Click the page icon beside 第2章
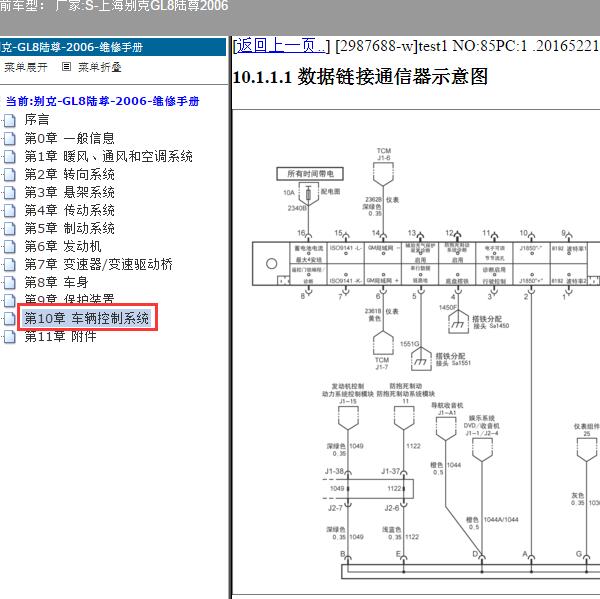The width and height of the screenshot is (600, 599). pos(10,175)
